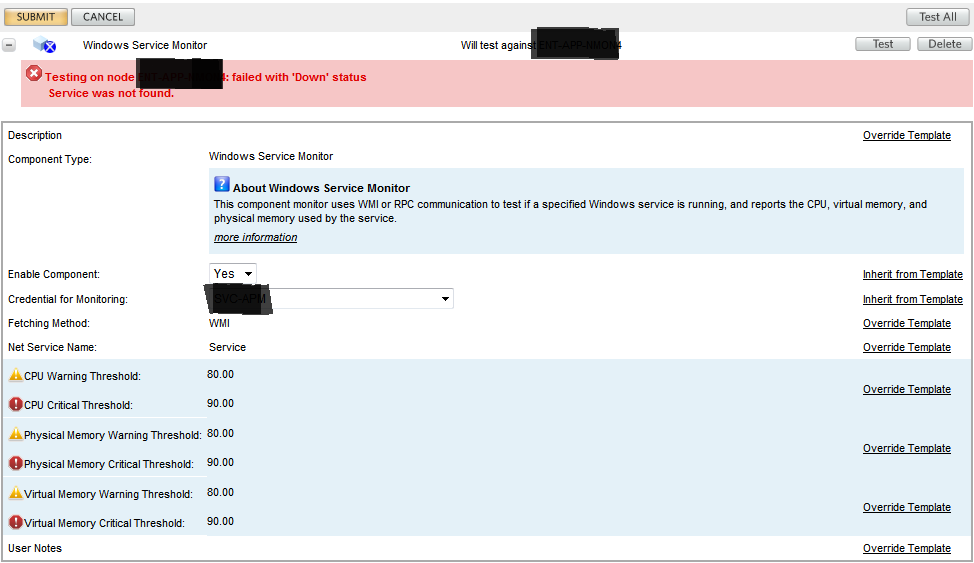974x563 pixels.
Task: Click the Physical Memory Critical Threshold critical icon
Action: pyautogui.click(x=16, y=464)
